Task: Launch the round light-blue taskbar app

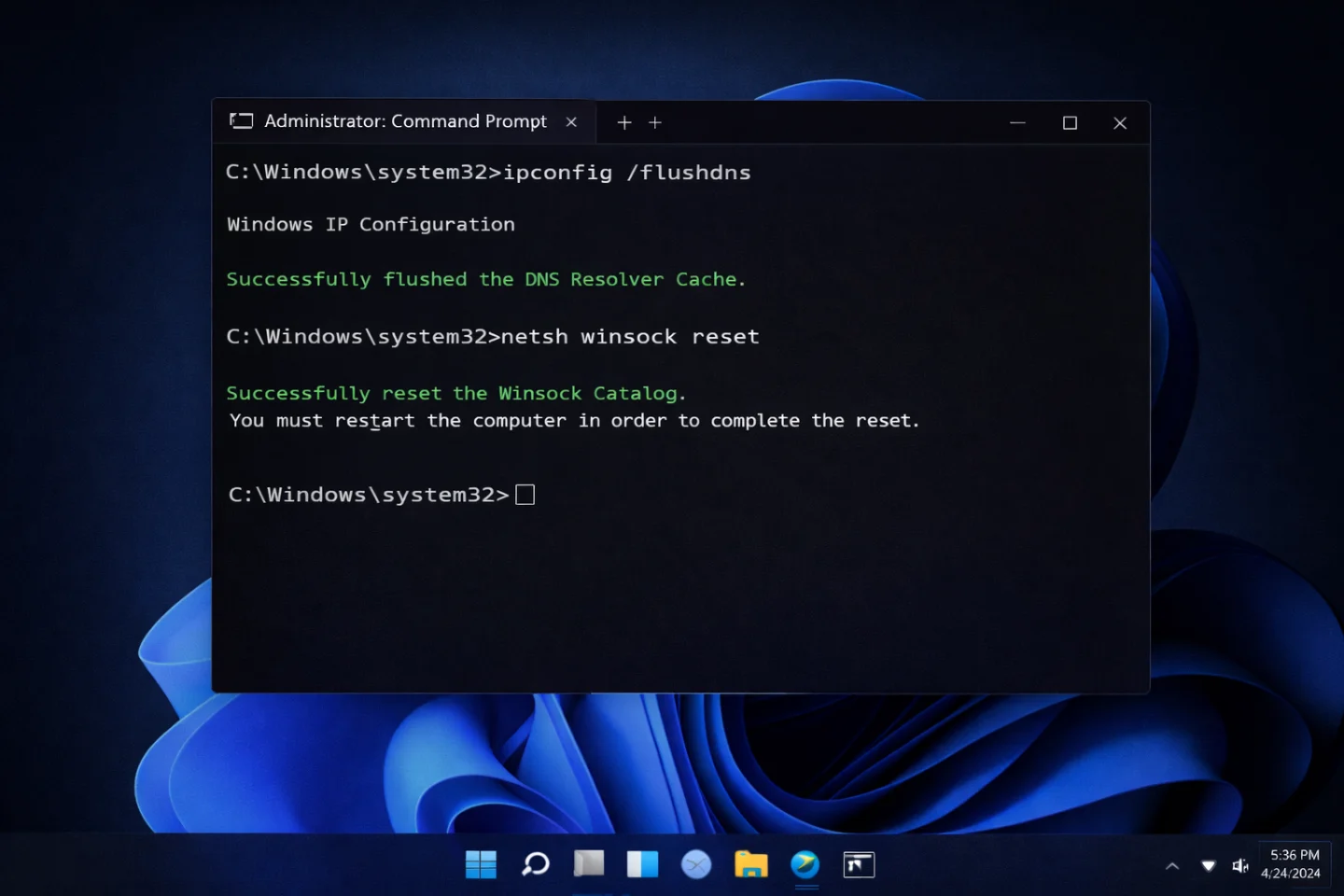Action: [696, 865]
